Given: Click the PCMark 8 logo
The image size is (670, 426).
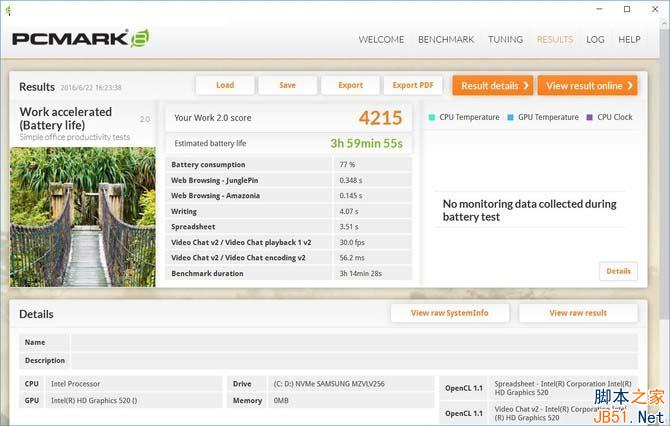Looking at the screenshot, I should coord(81,38).
